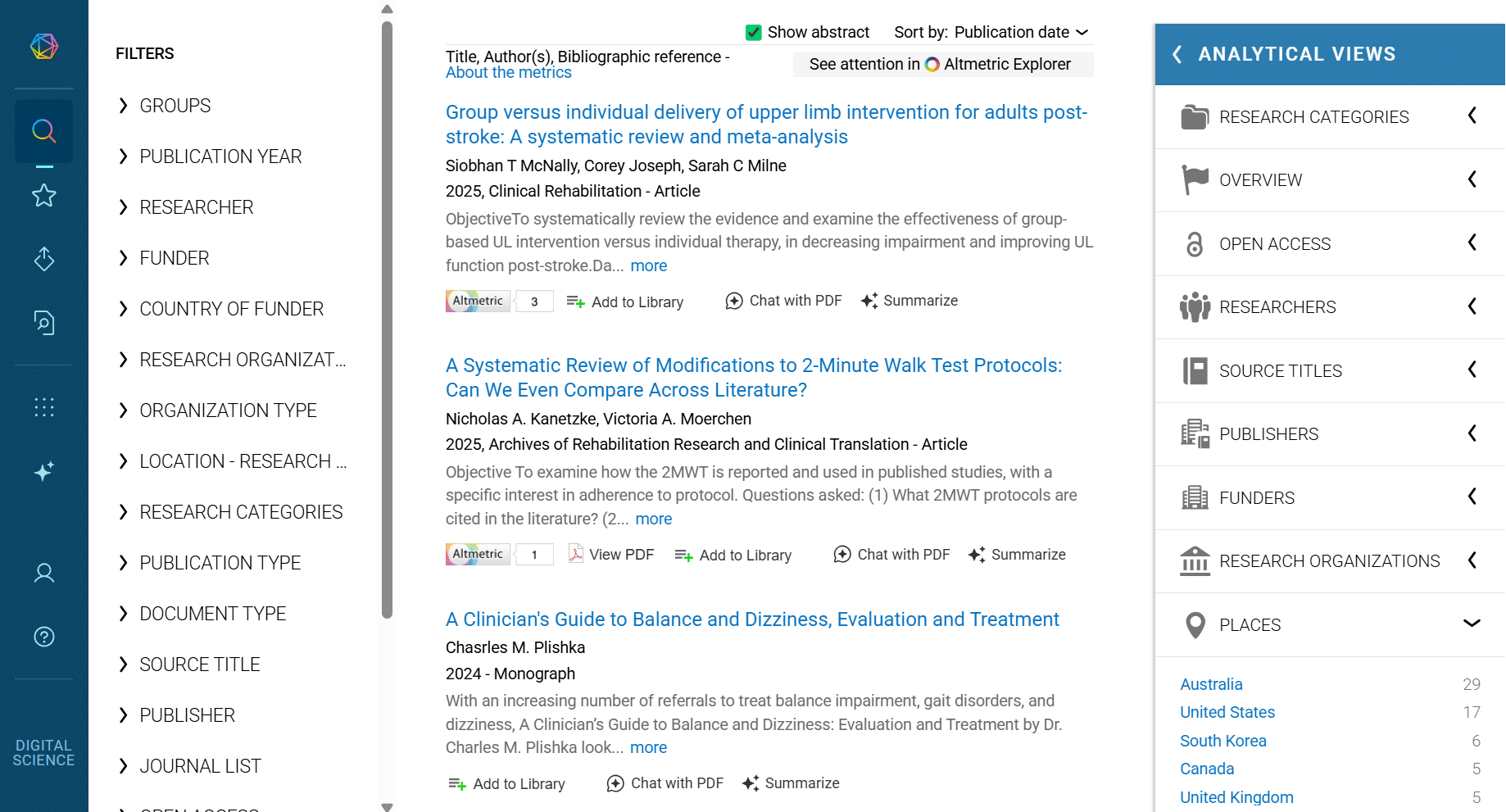This screenshot has width=1506, height=812.
Task: Open favorites star icon in sidebar
Action: [44, 196]
